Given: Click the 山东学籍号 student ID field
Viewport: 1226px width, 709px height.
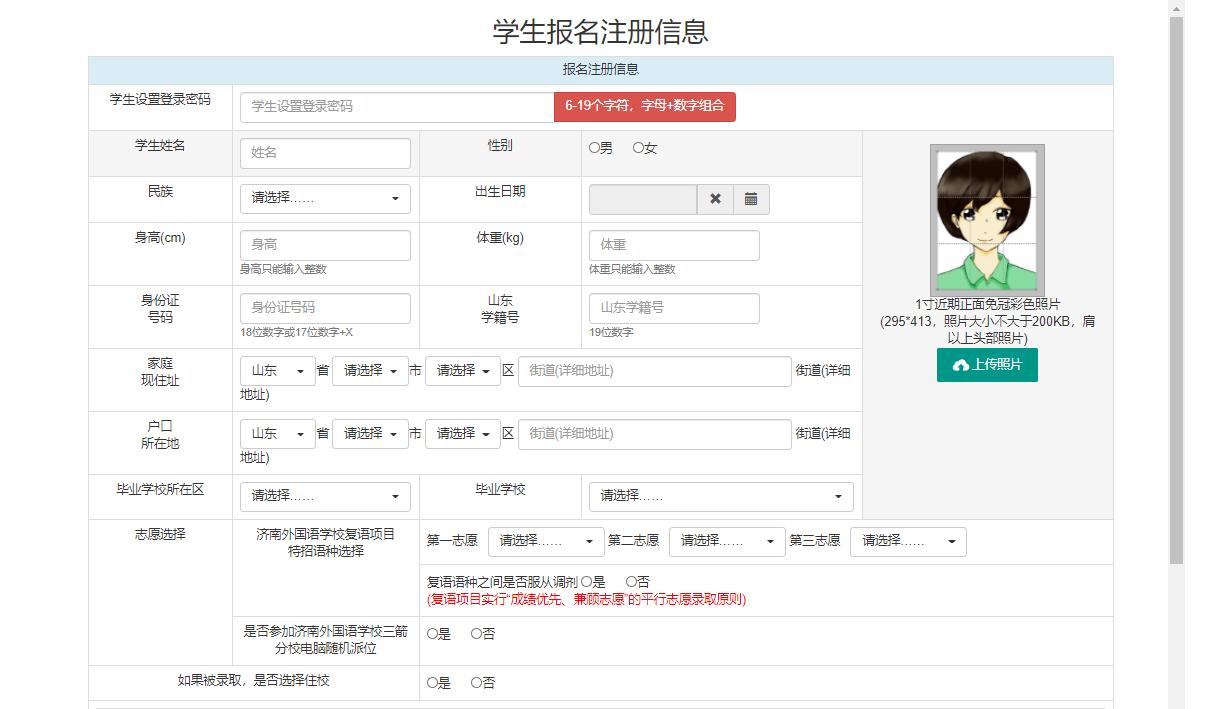Looking at the screenshot, I should [x=672, y=308].
